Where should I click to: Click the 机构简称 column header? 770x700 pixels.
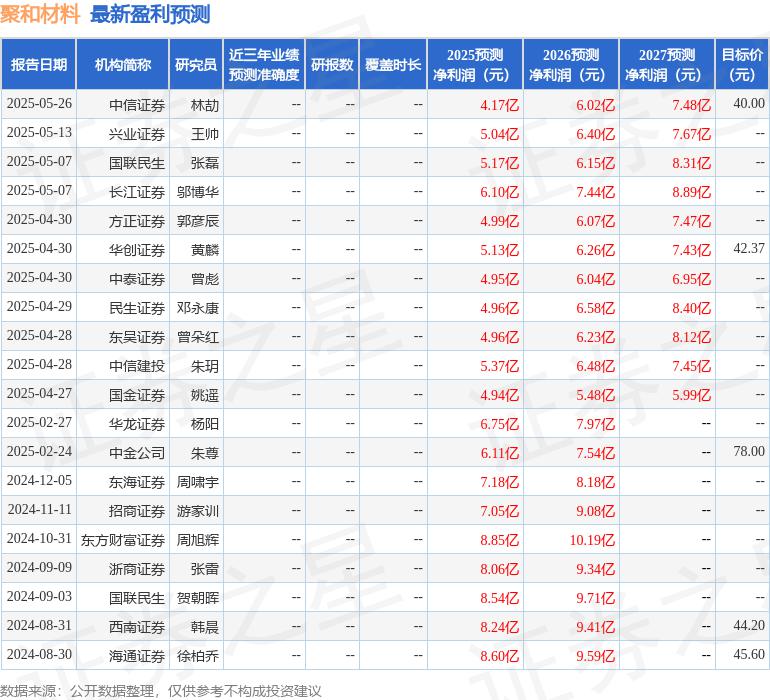(123, 64)
